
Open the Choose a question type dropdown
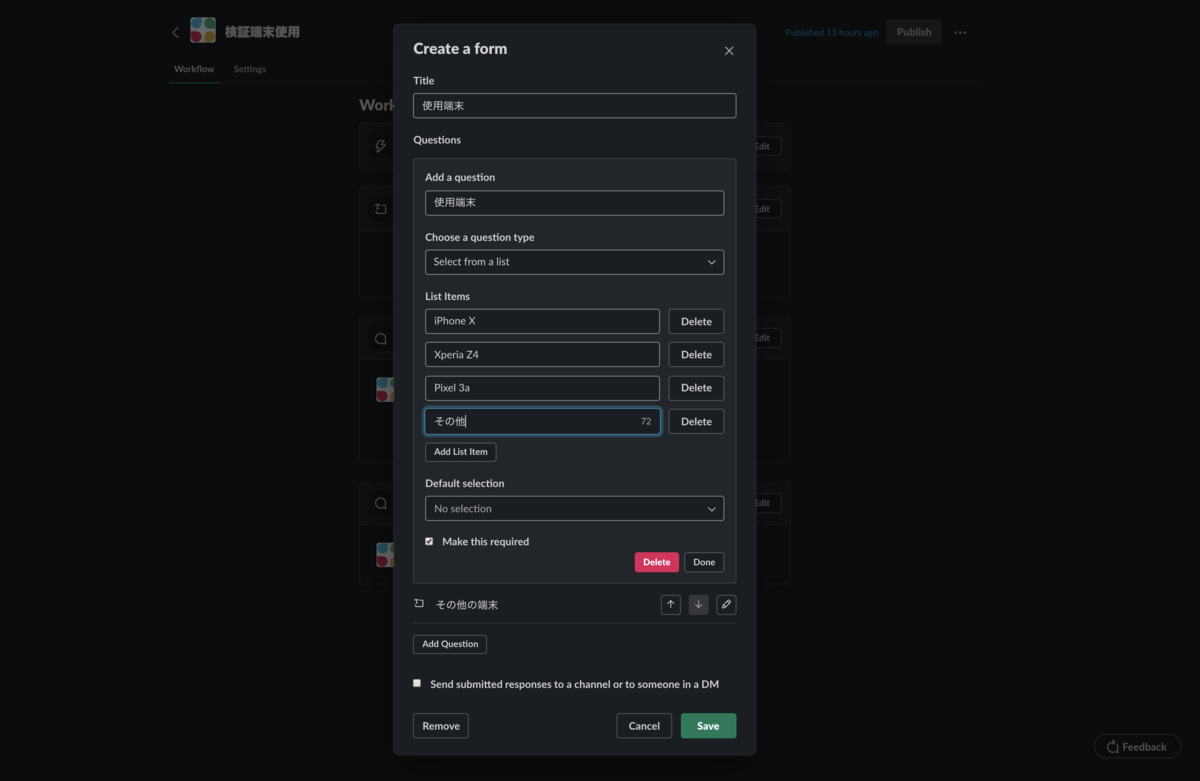(x=574, y=262)
